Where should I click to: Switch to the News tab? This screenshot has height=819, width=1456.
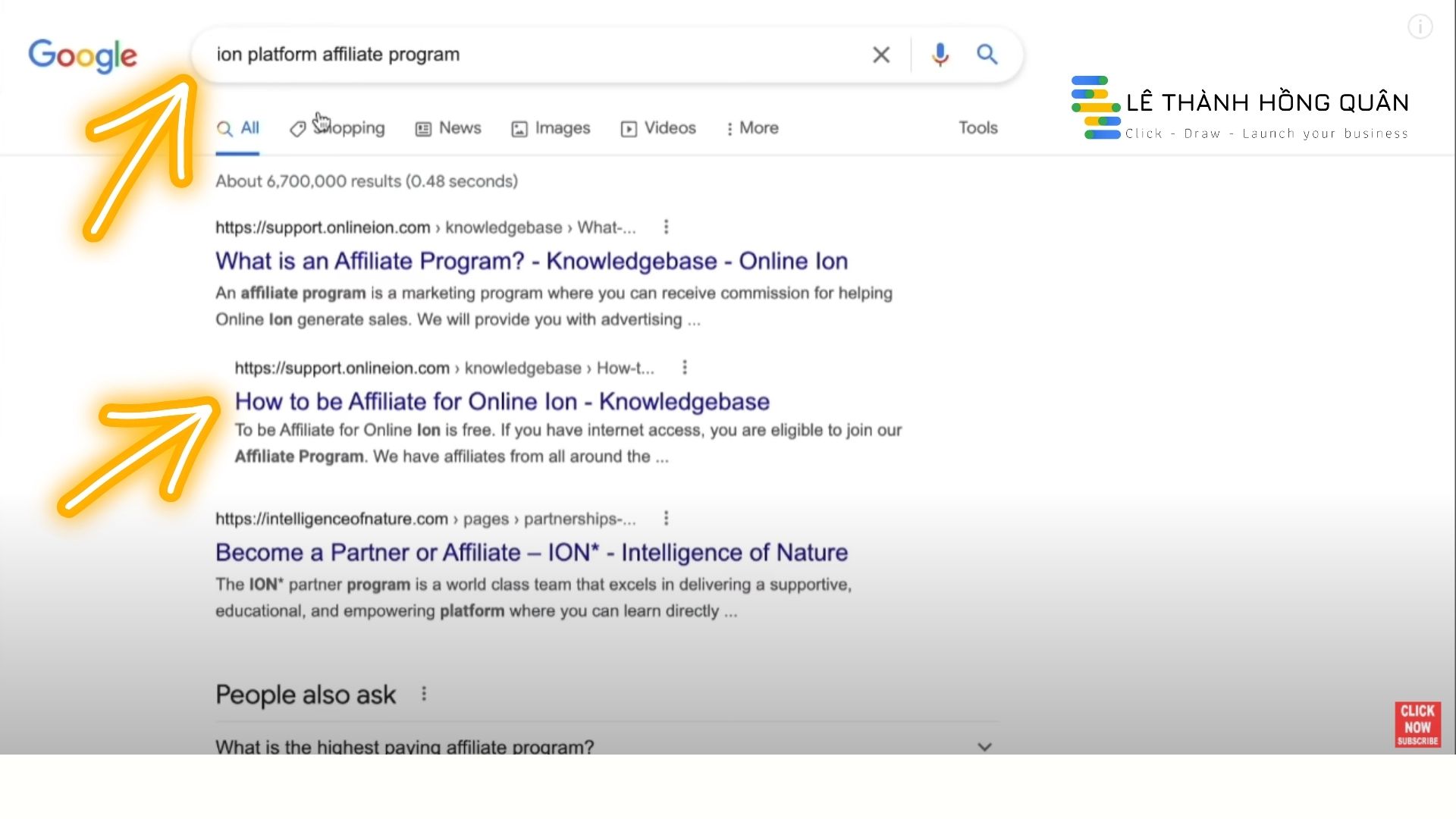click(x=448, y=128)
